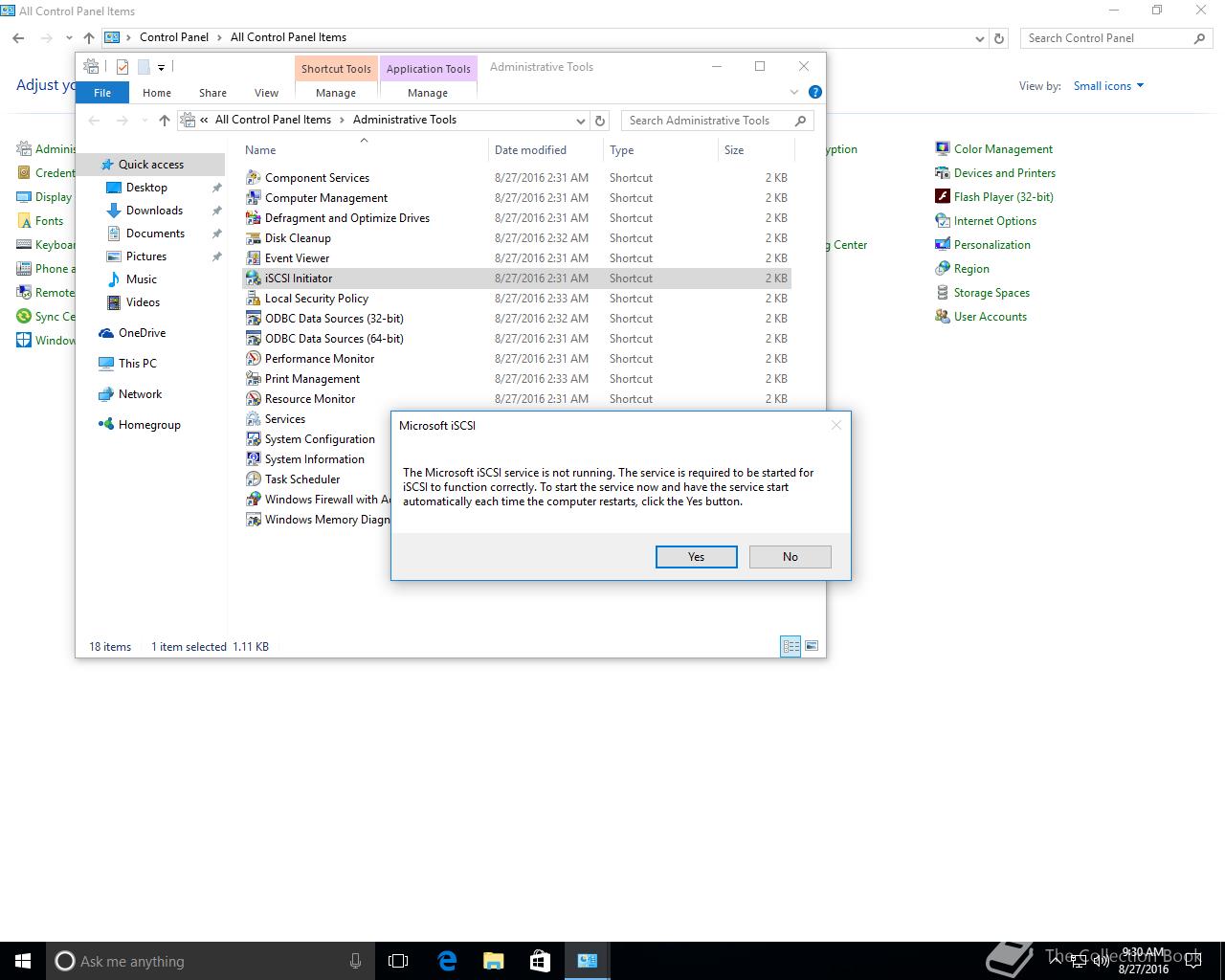Select the Task Scheduler clock icon
The width and height of the screenshot is (1225, 980).
pyautogui.click(x=254, y=479)
